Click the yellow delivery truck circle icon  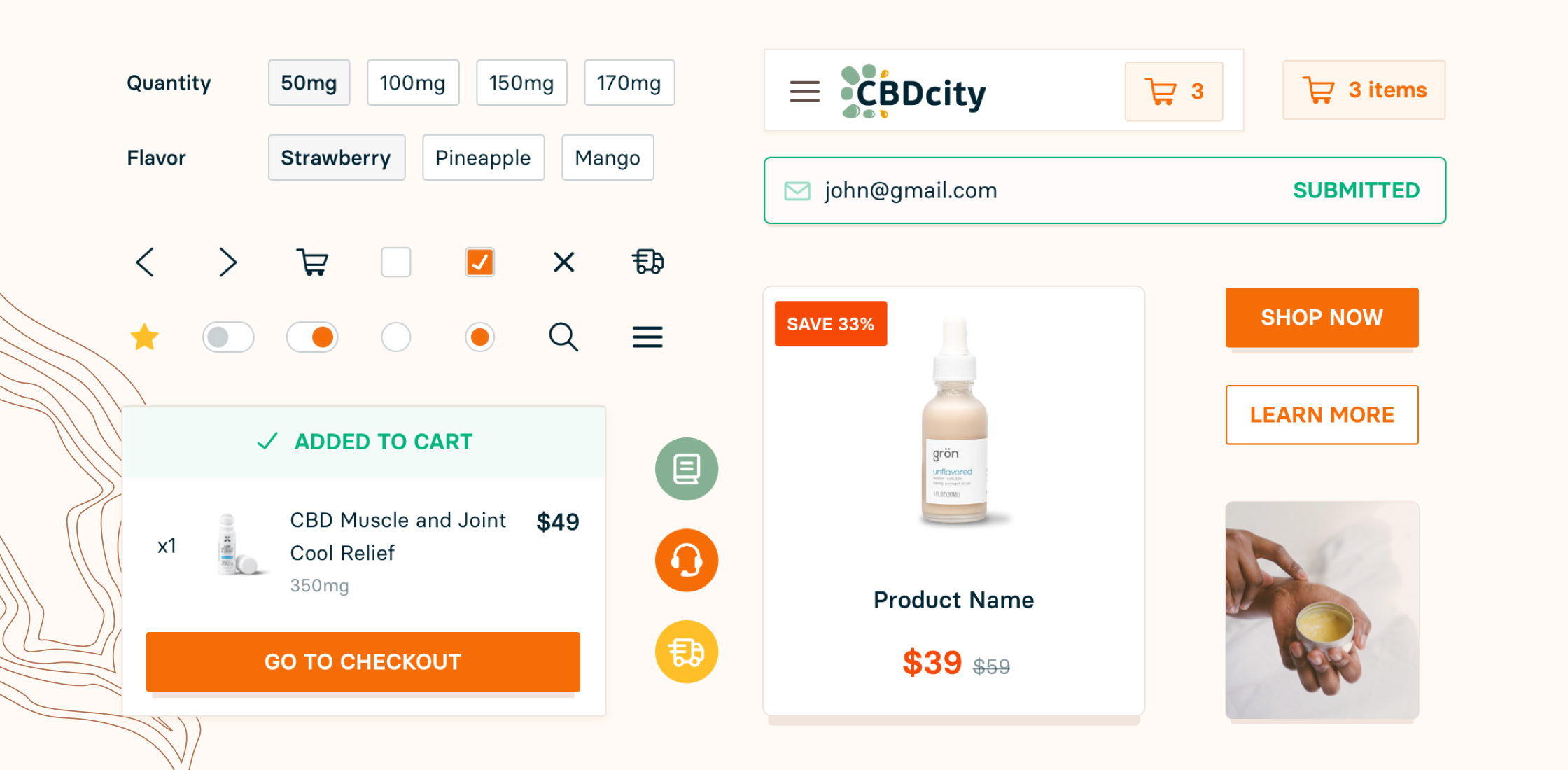(687, 652)
